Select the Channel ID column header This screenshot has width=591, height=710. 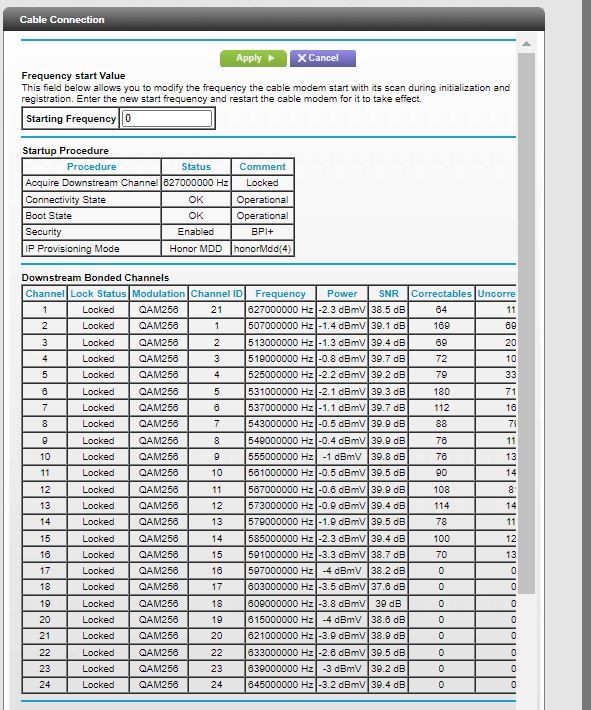pos(217,294)
